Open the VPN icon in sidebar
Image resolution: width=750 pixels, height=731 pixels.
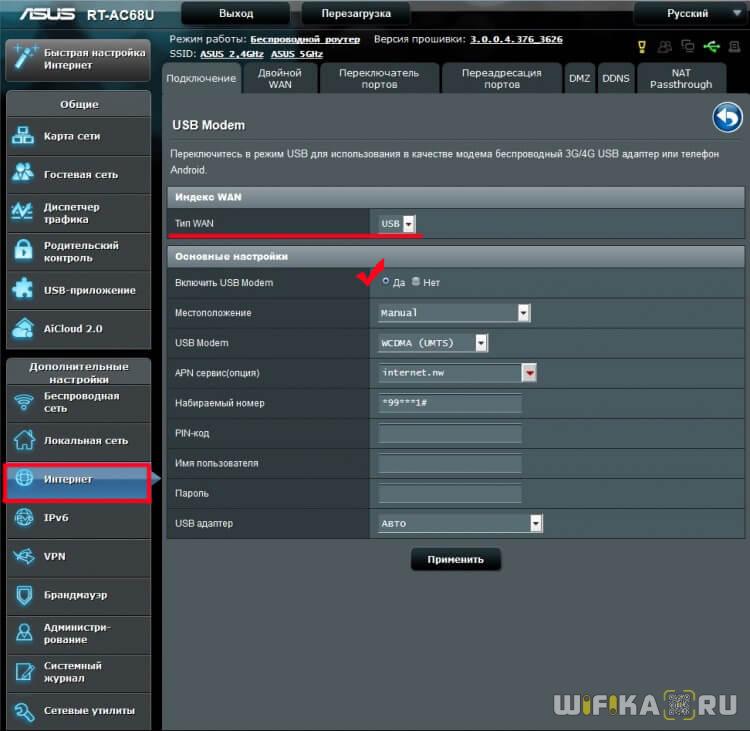(x=24, y=556)
